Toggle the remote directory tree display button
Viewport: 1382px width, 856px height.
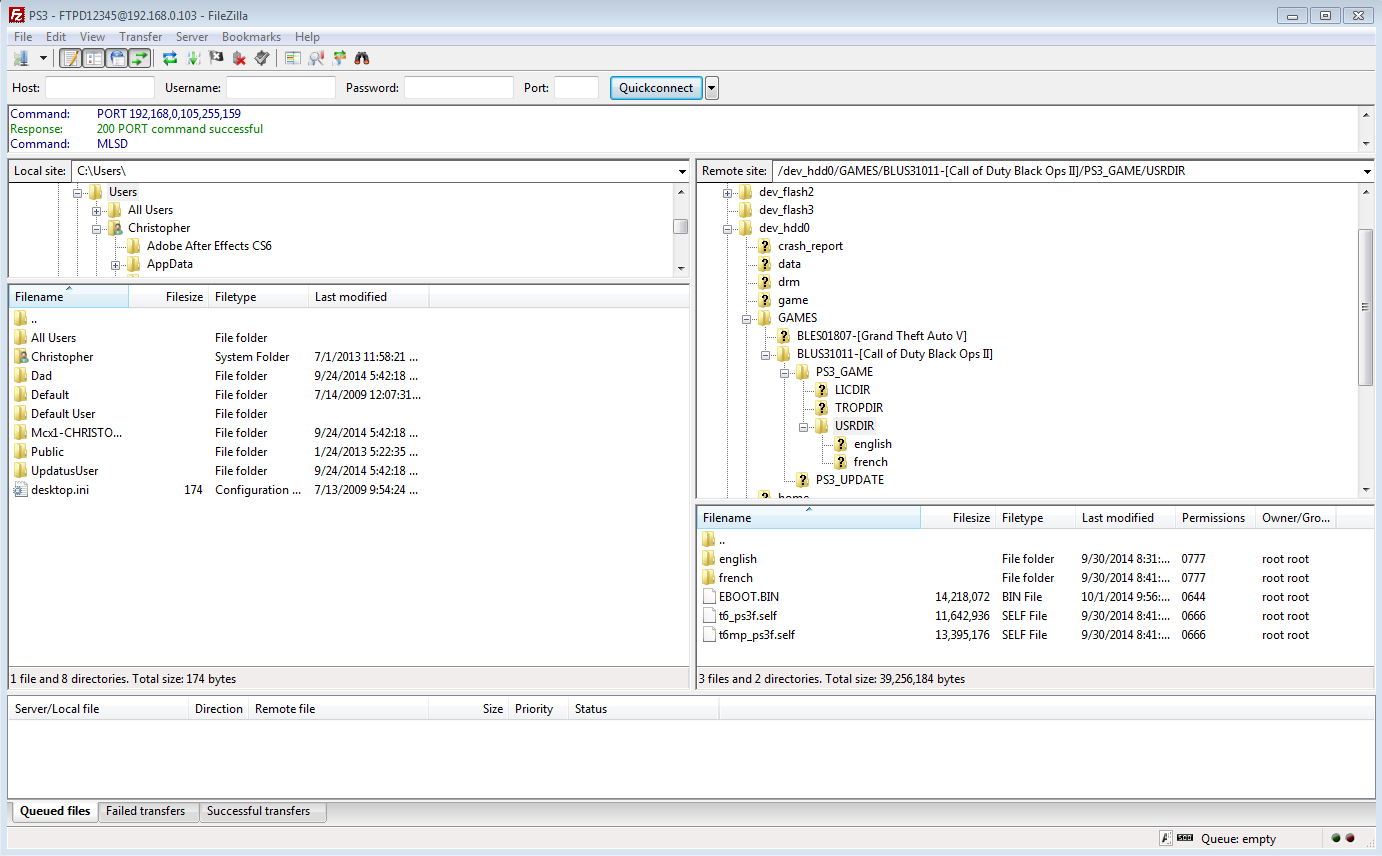117,58
